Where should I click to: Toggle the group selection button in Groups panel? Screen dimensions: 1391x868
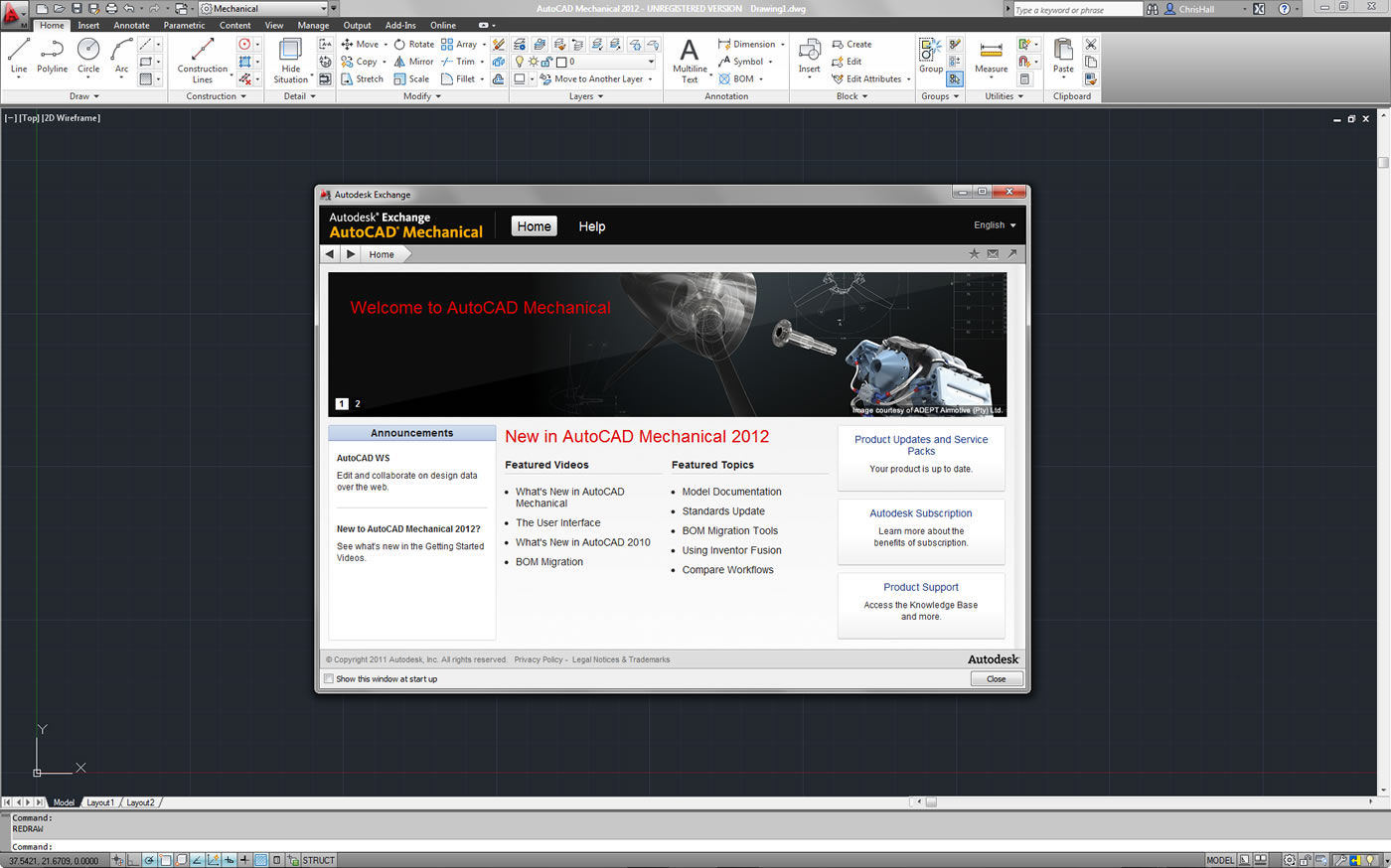(x=955, y=79)
